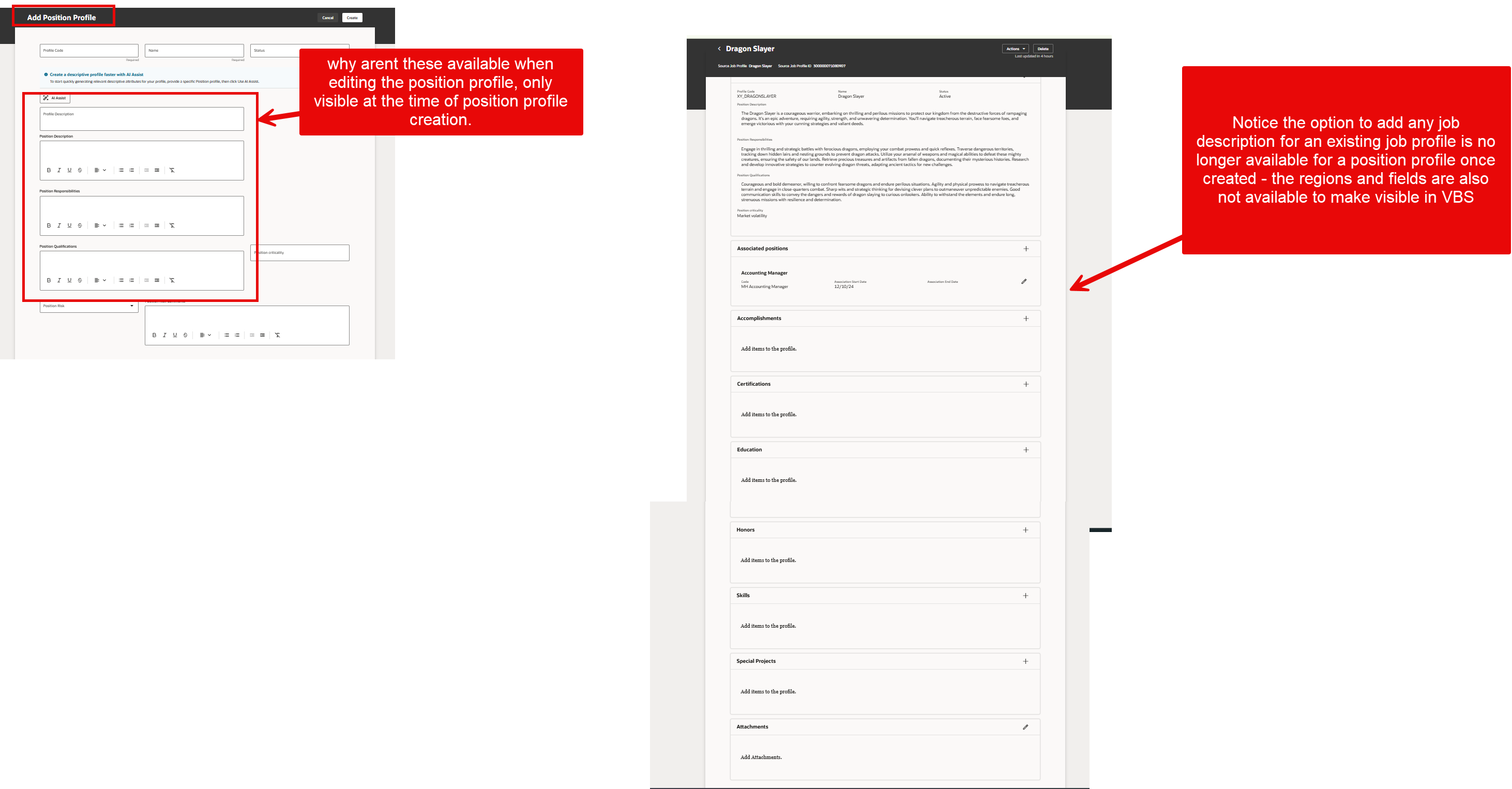Click the 'XY_DRAGONSLAYER' profile code value
Viewport: 1512px width, 789px height.
click(x=757, y=96)
